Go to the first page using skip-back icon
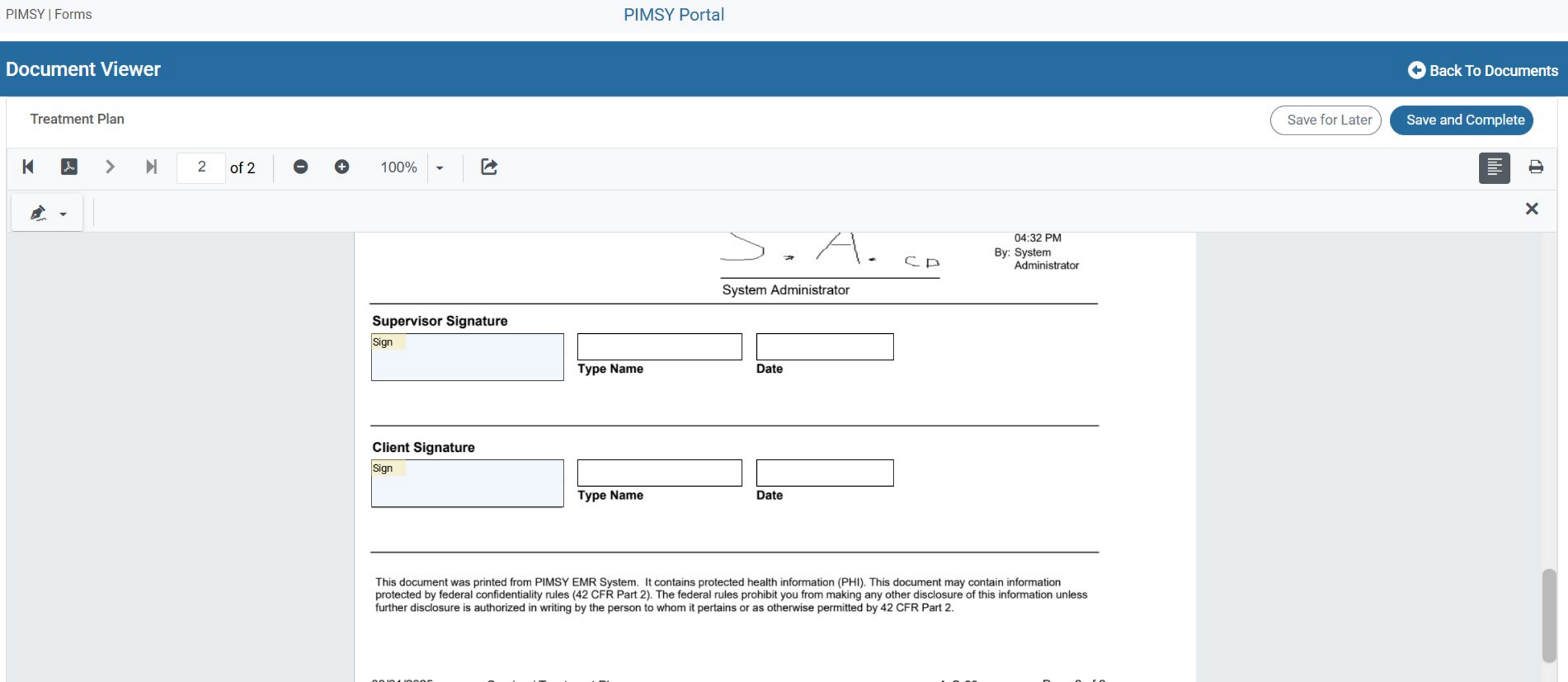Screen dimensions: 1568x682 click(x=28, y=167)
